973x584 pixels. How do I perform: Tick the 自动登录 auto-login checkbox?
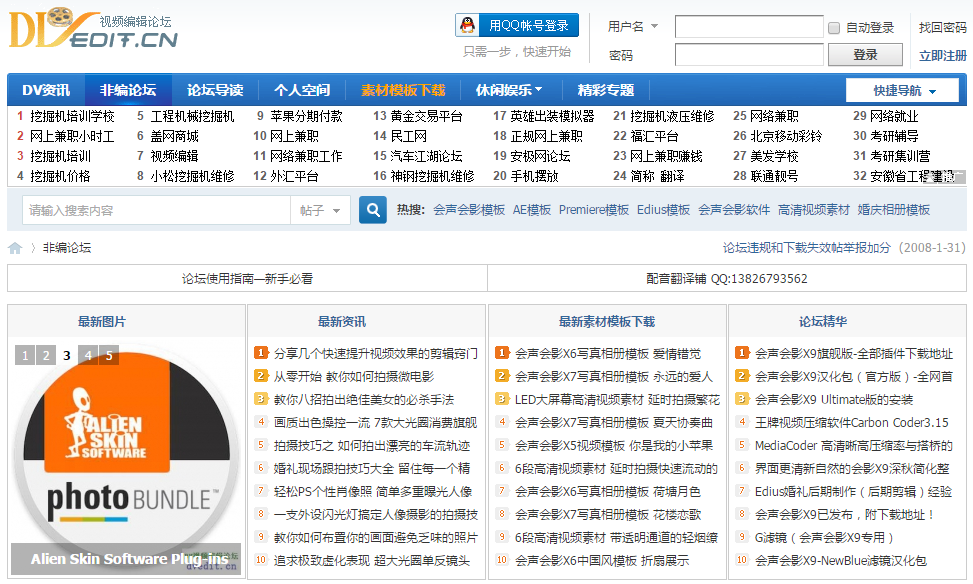tap(834, 28)
